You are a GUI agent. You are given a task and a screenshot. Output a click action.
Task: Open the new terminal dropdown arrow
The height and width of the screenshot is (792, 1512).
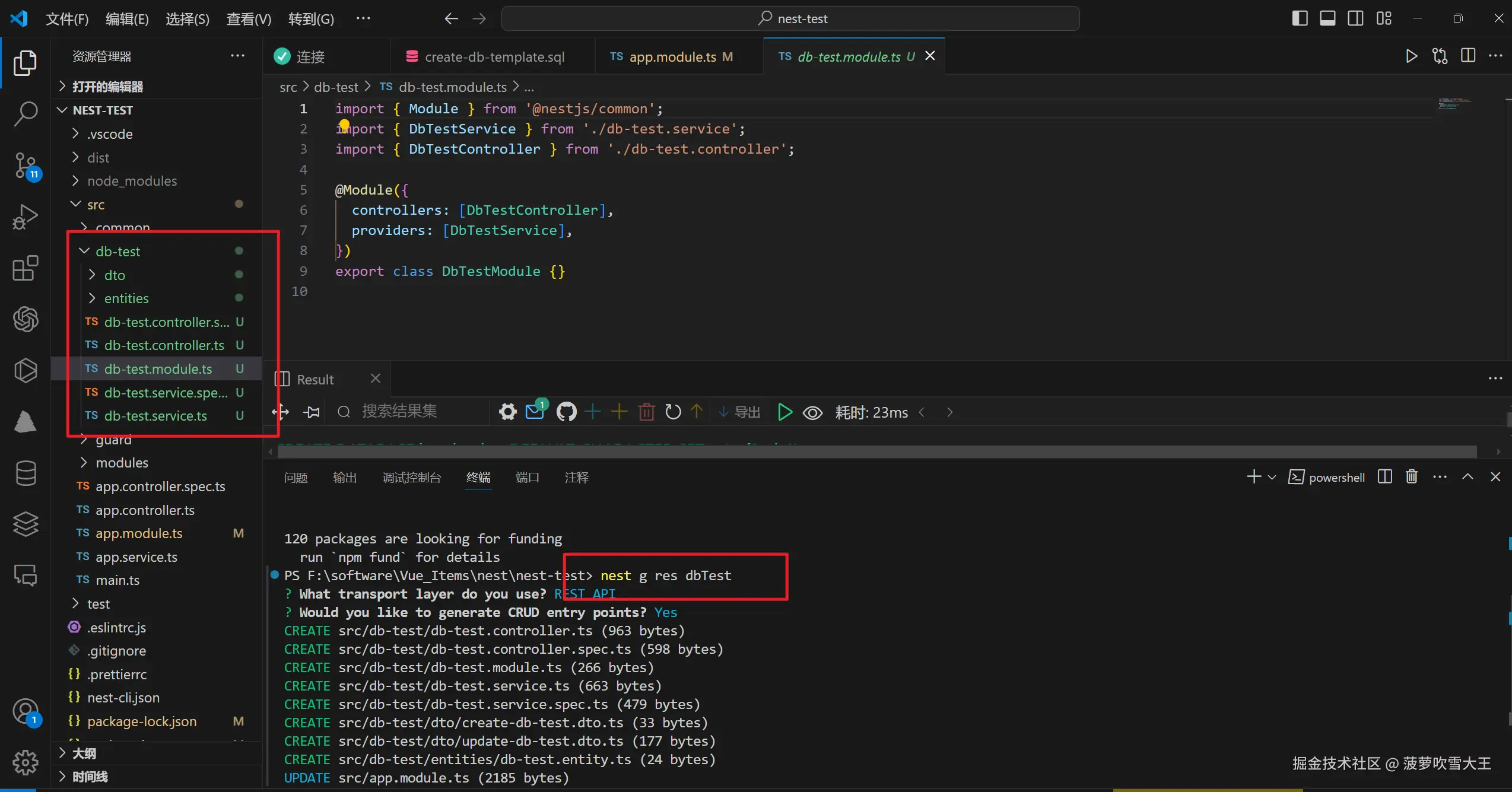[x=1272, y=477]
